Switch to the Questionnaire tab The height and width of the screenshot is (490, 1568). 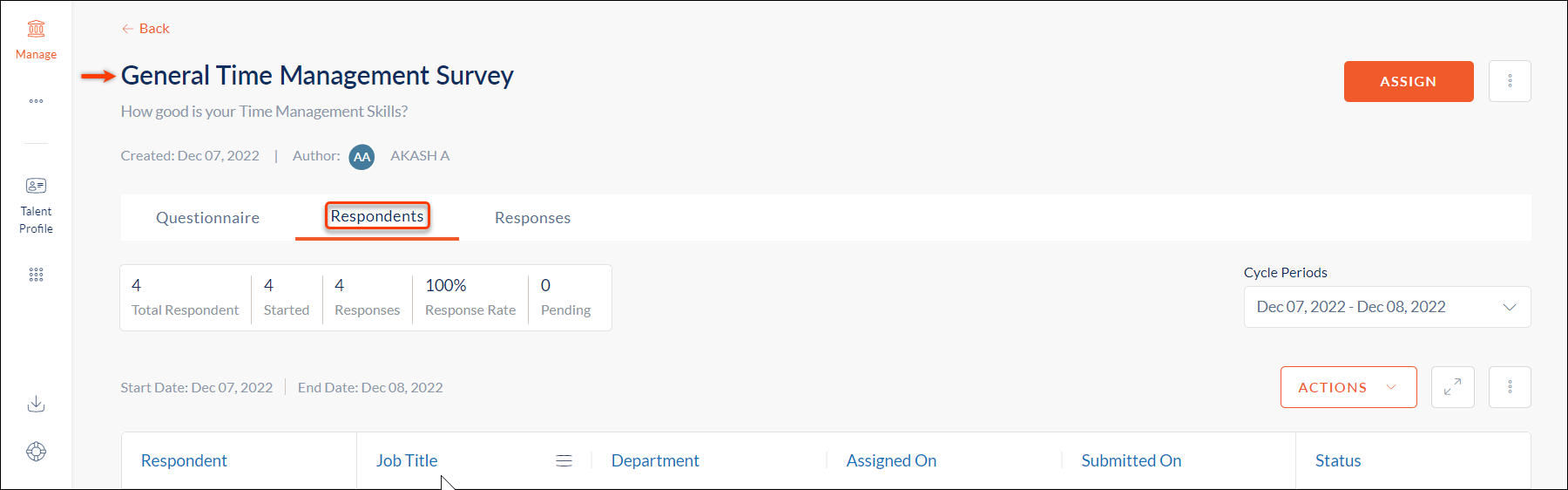click(207, 218)
